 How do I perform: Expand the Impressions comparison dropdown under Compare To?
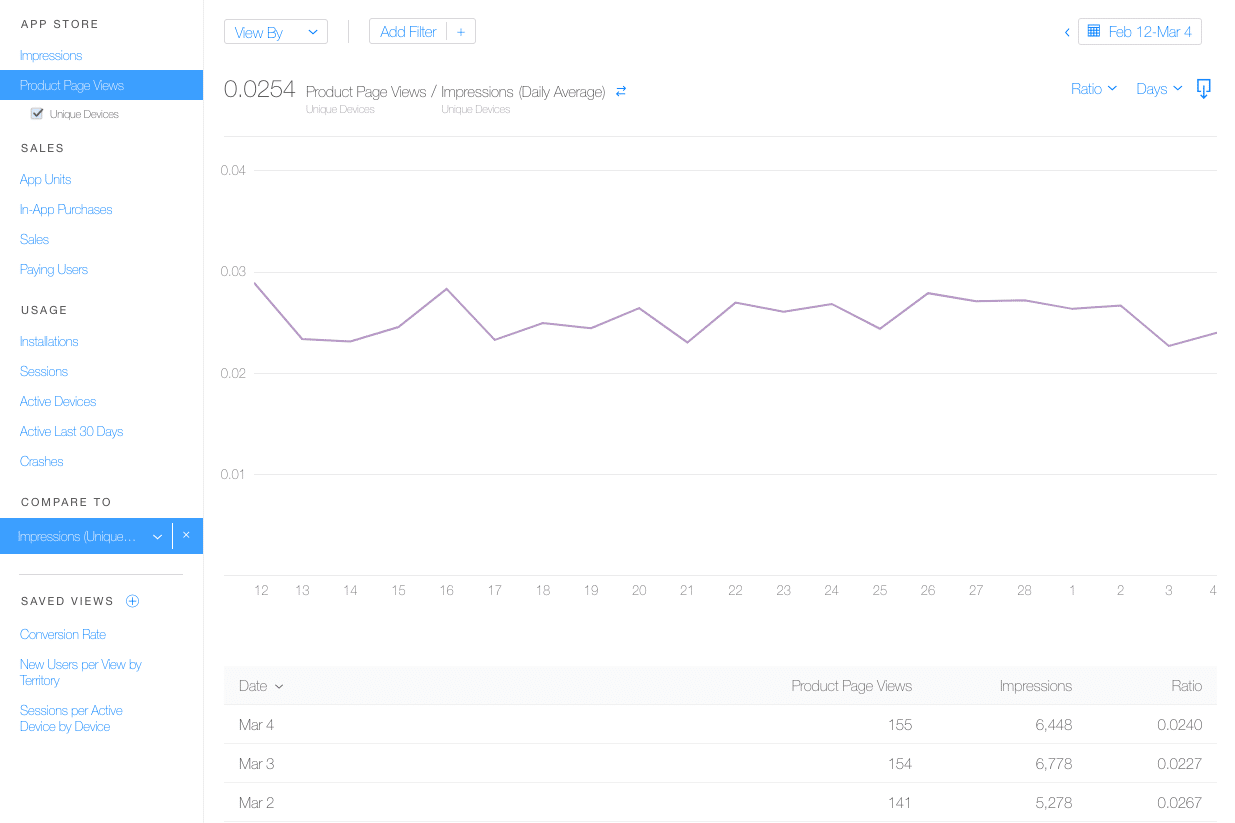tap(157, 536)
